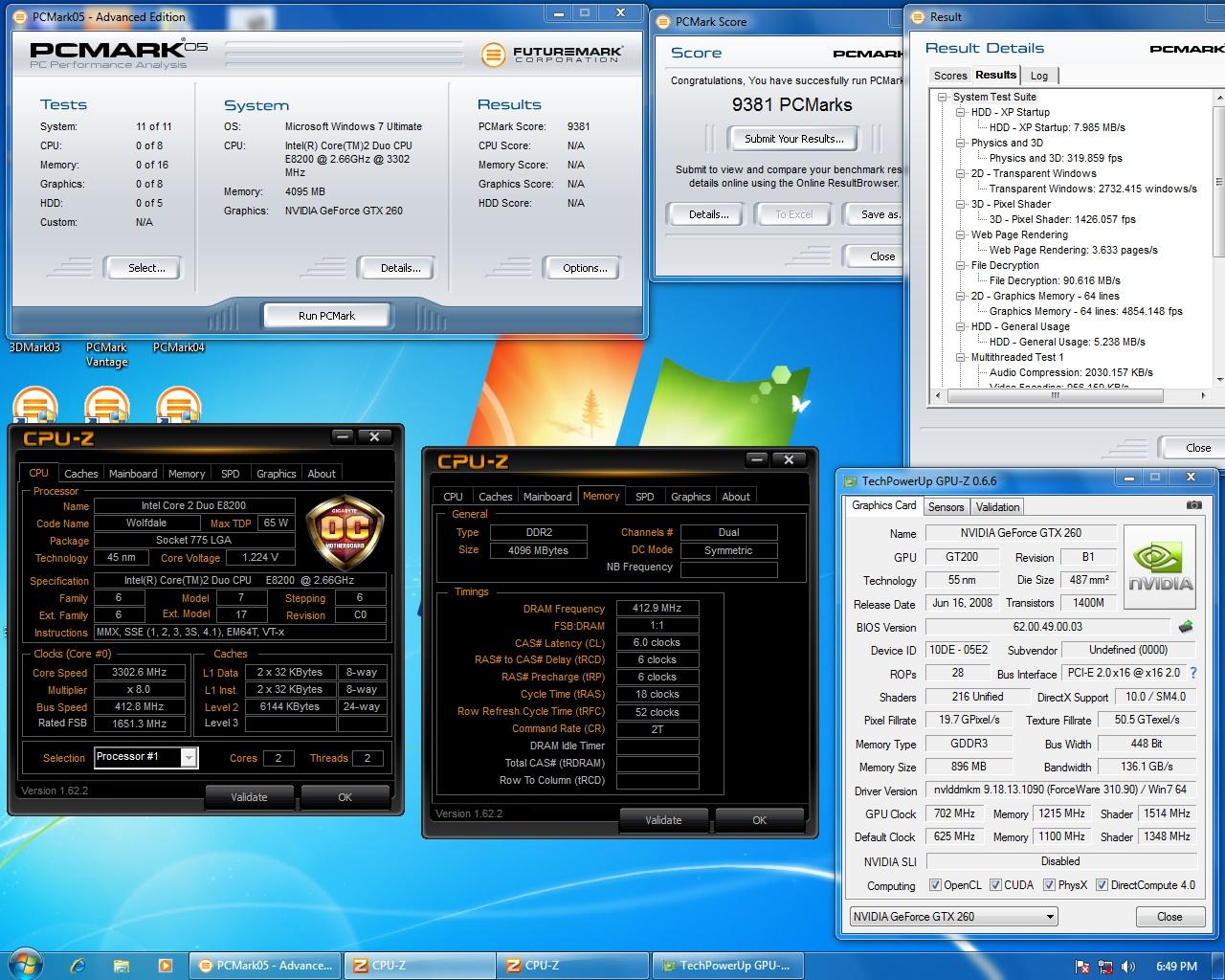Screen dimensions: 1225x980
Task: Click scroll-right arrow in Result Details list
Action: 1203,394
